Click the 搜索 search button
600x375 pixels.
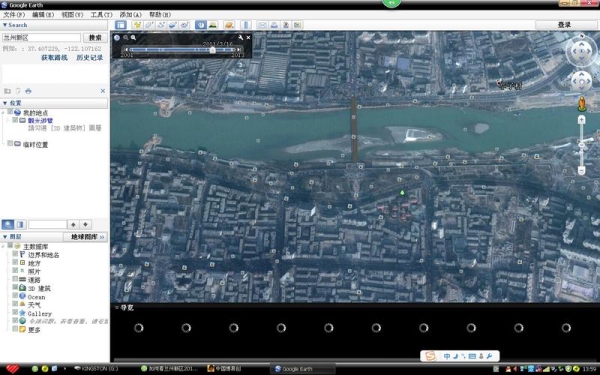95,38
